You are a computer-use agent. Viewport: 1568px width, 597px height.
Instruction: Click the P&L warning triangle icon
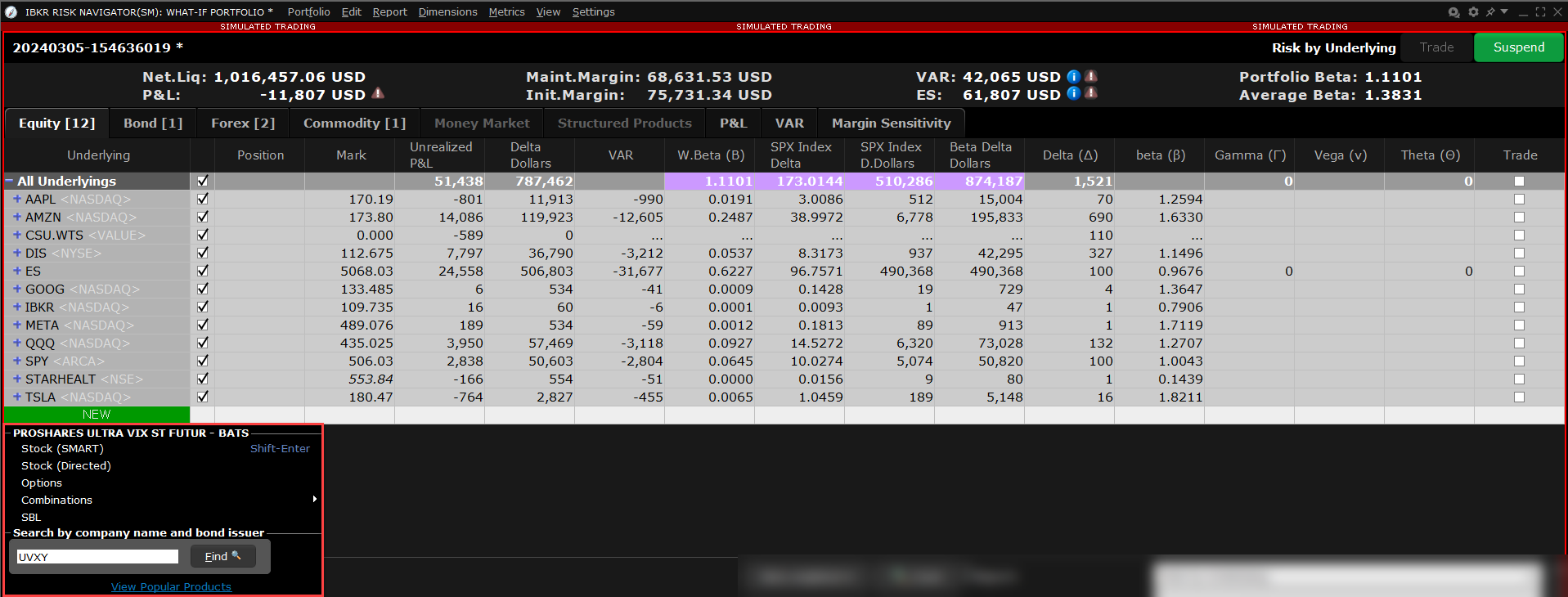coord(378,94)
